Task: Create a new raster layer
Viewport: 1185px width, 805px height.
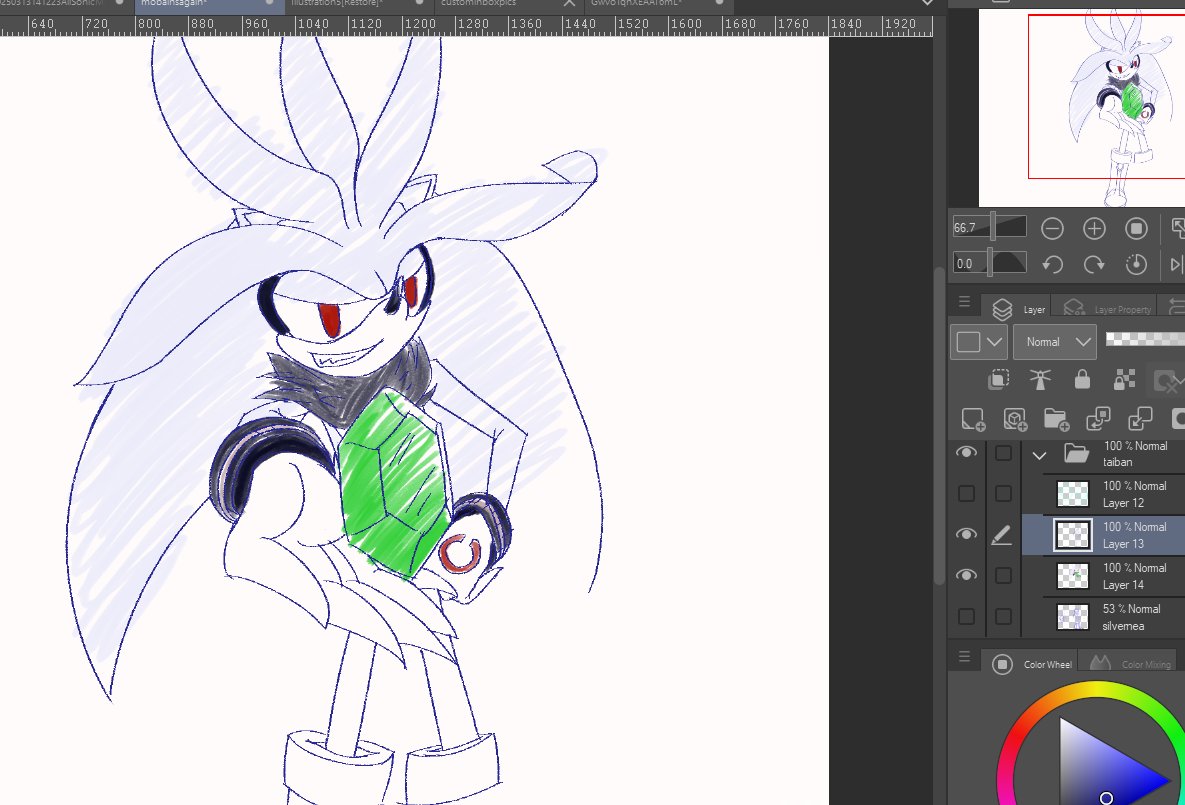Action: tap(973, 419)
